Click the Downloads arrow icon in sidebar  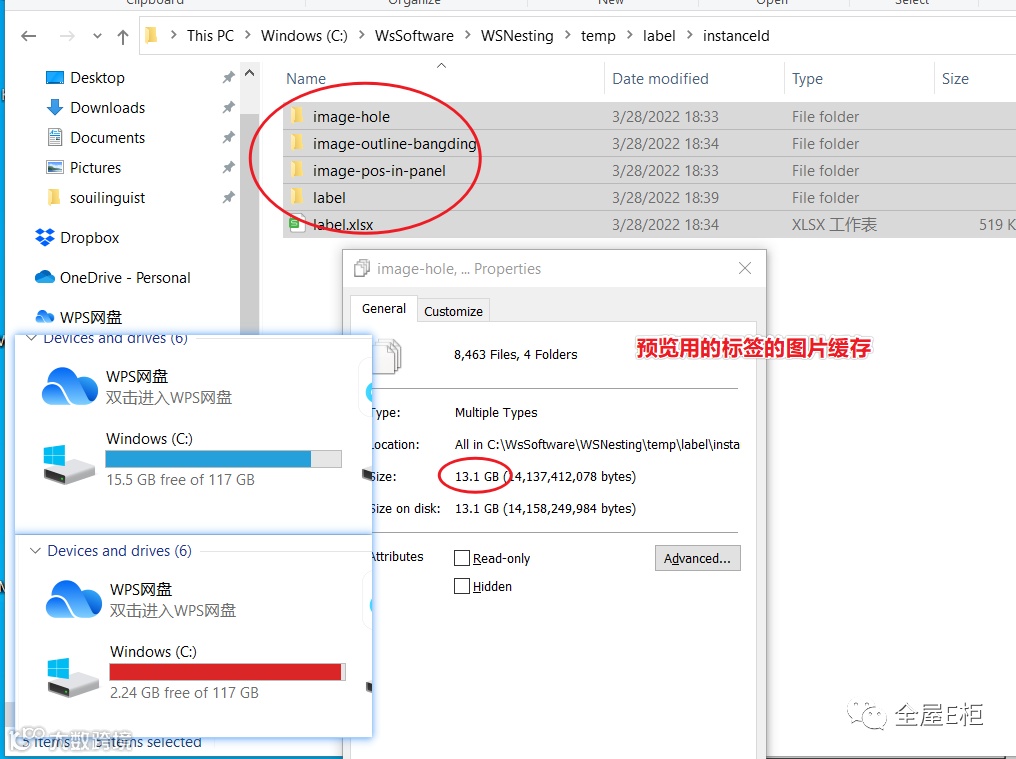[x=55, y=108]
